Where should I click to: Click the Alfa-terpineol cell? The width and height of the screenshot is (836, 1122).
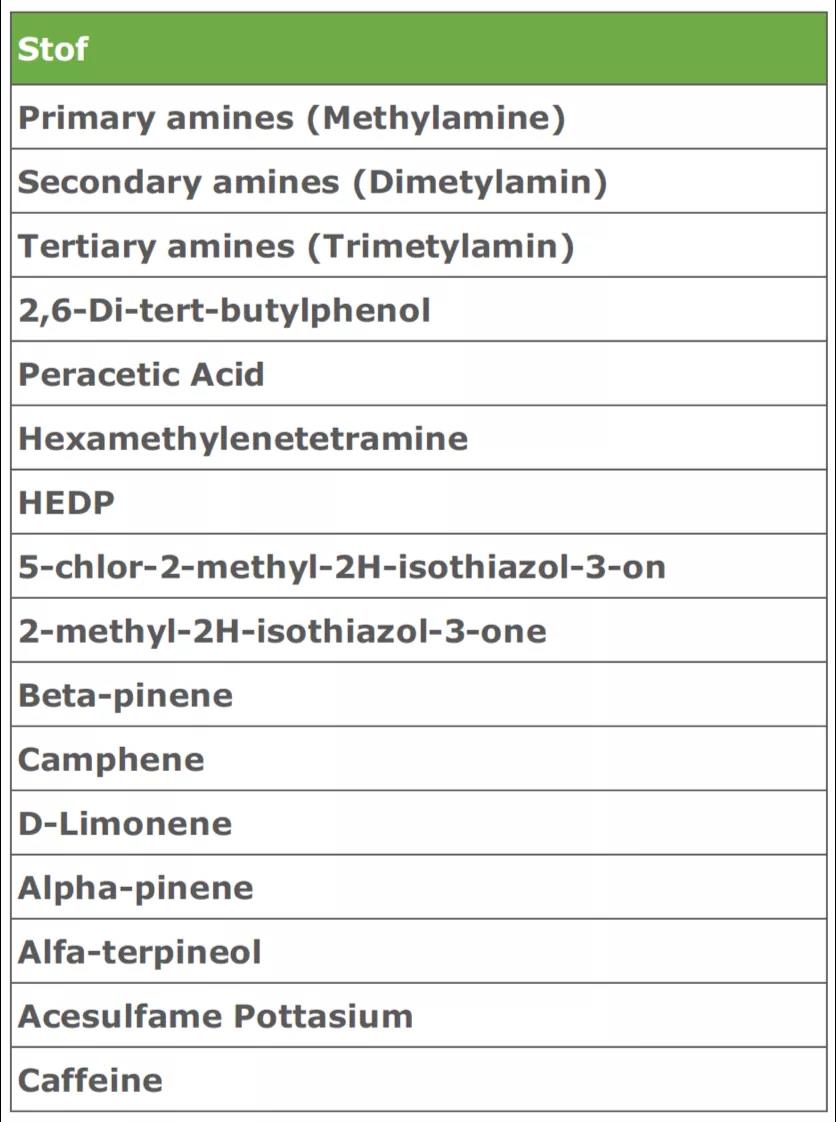(x=140, y=951)
